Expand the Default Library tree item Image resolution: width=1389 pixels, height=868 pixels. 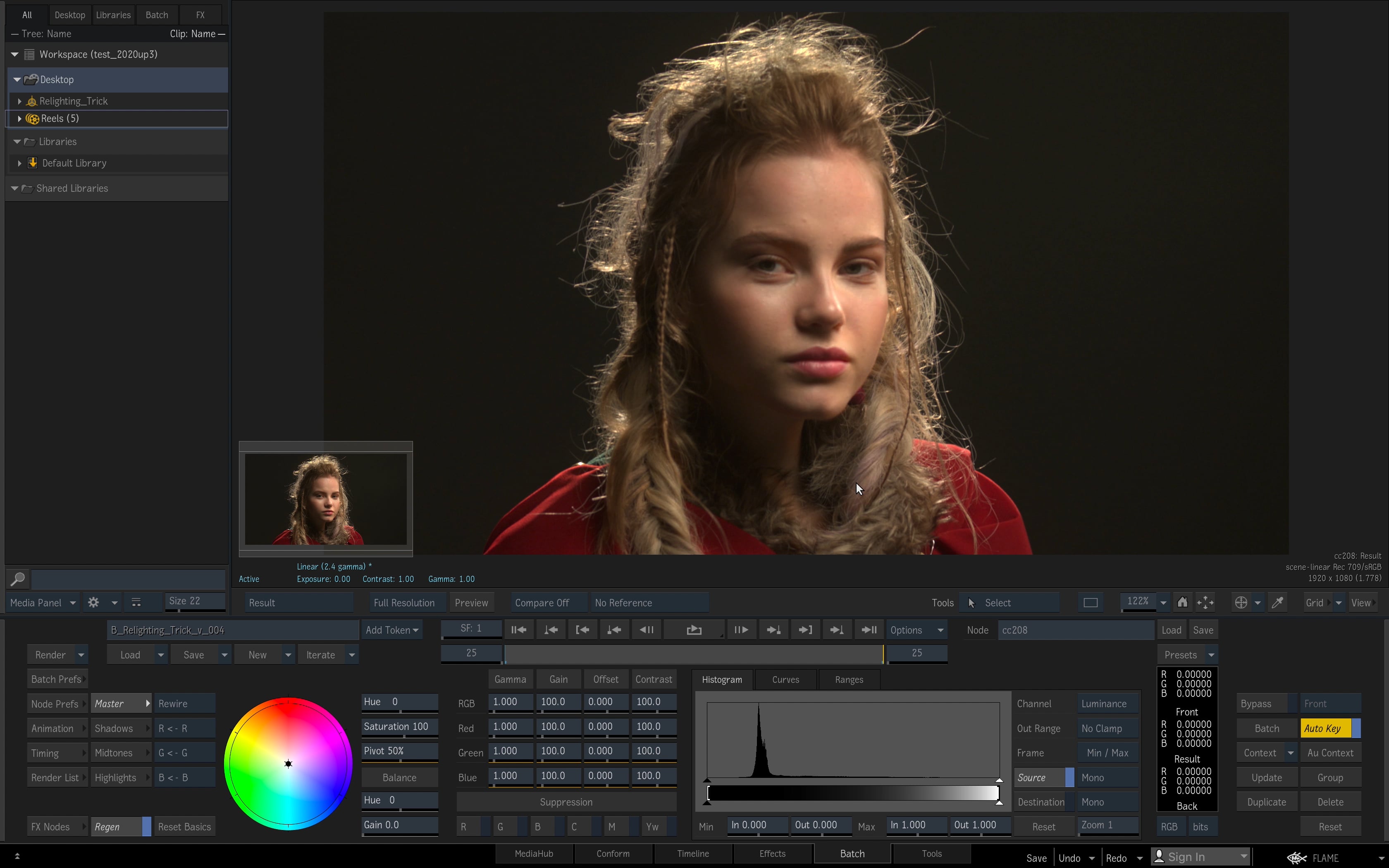coord(20,163)
